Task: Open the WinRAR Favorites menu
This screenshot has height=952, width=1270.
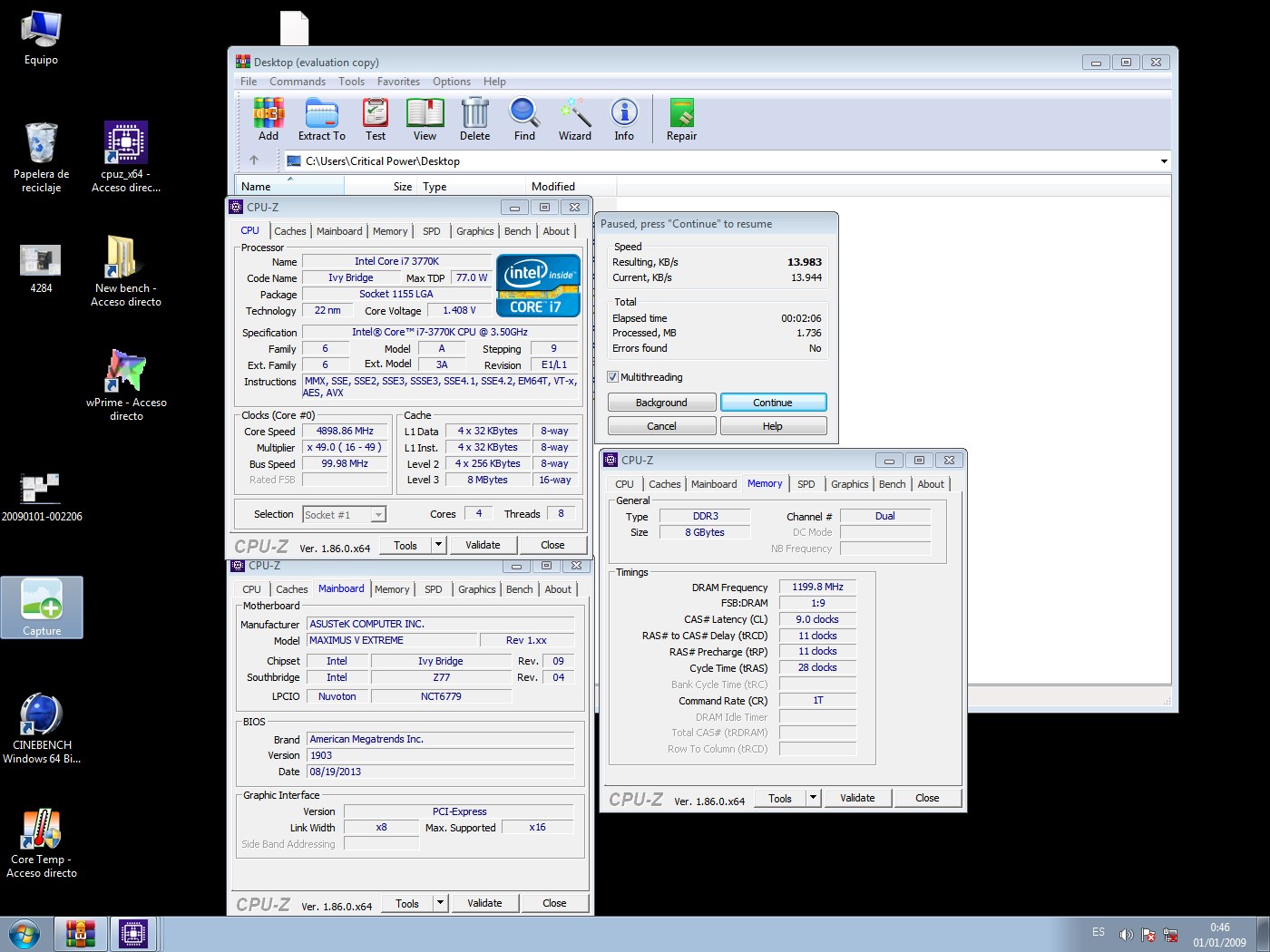Action: [398, 82]
